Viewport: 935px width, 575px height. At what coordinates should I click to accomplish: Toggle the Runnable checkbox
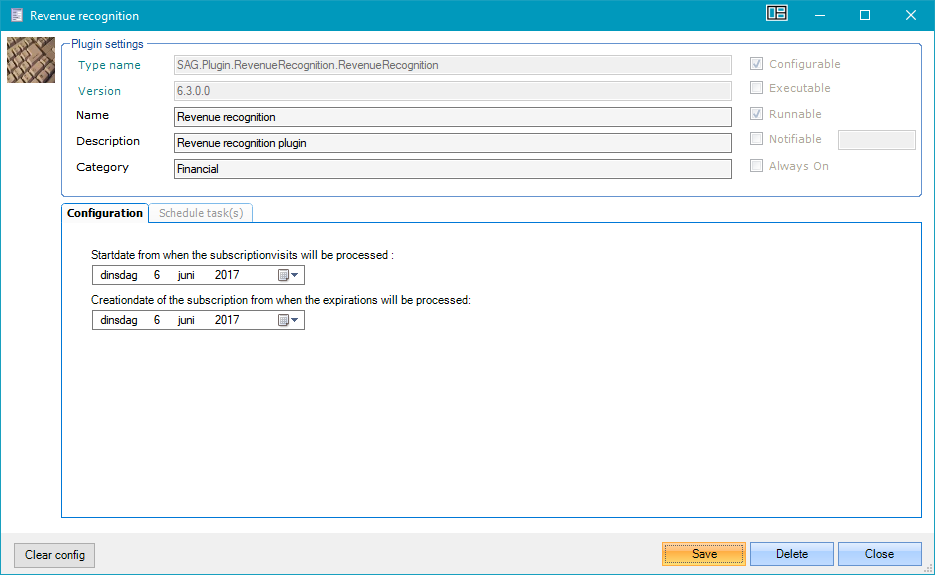coord(757,114)
